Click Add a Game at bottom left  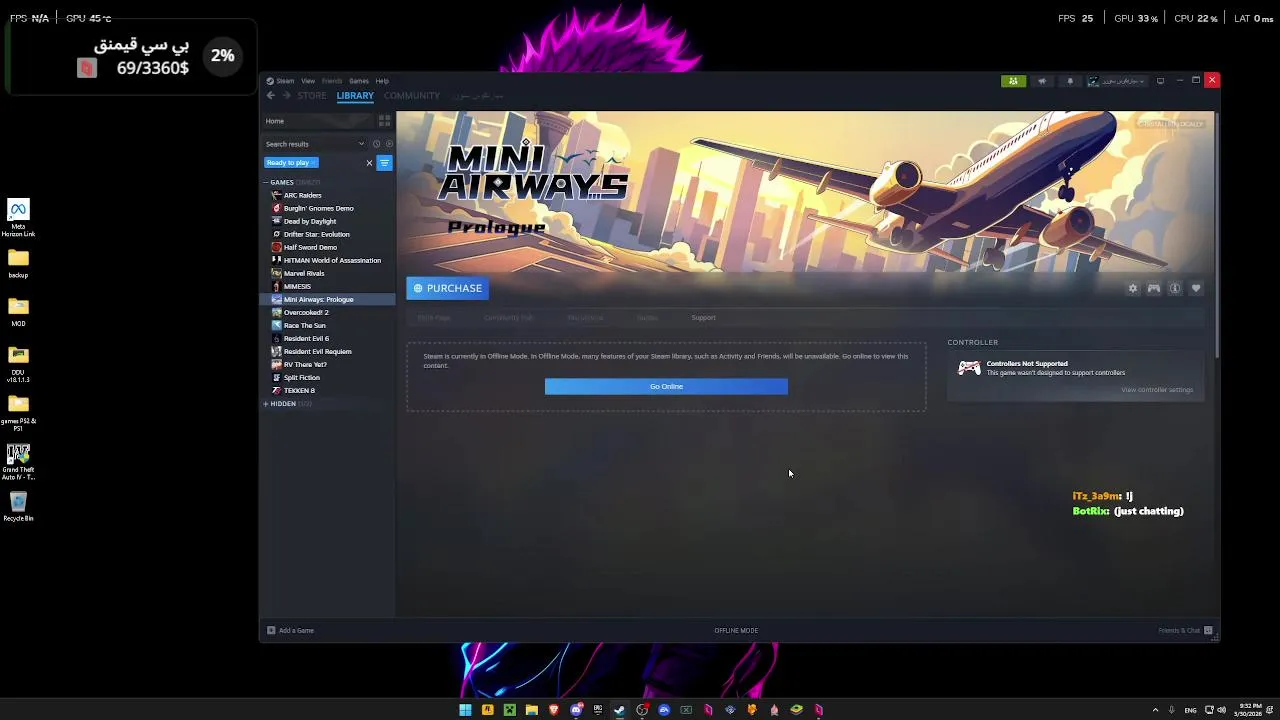point(290,630)
